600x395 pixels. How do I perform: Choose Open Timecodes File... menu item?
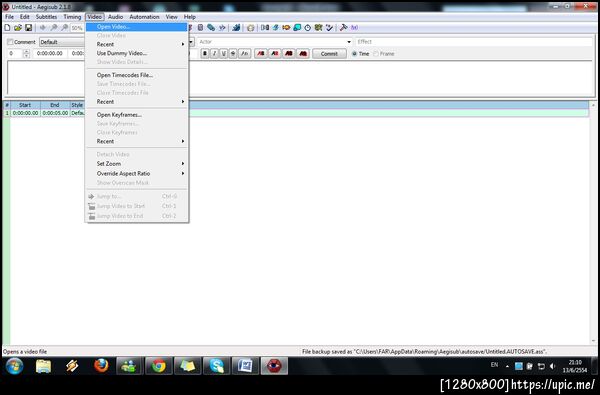(x=137, y=75)
